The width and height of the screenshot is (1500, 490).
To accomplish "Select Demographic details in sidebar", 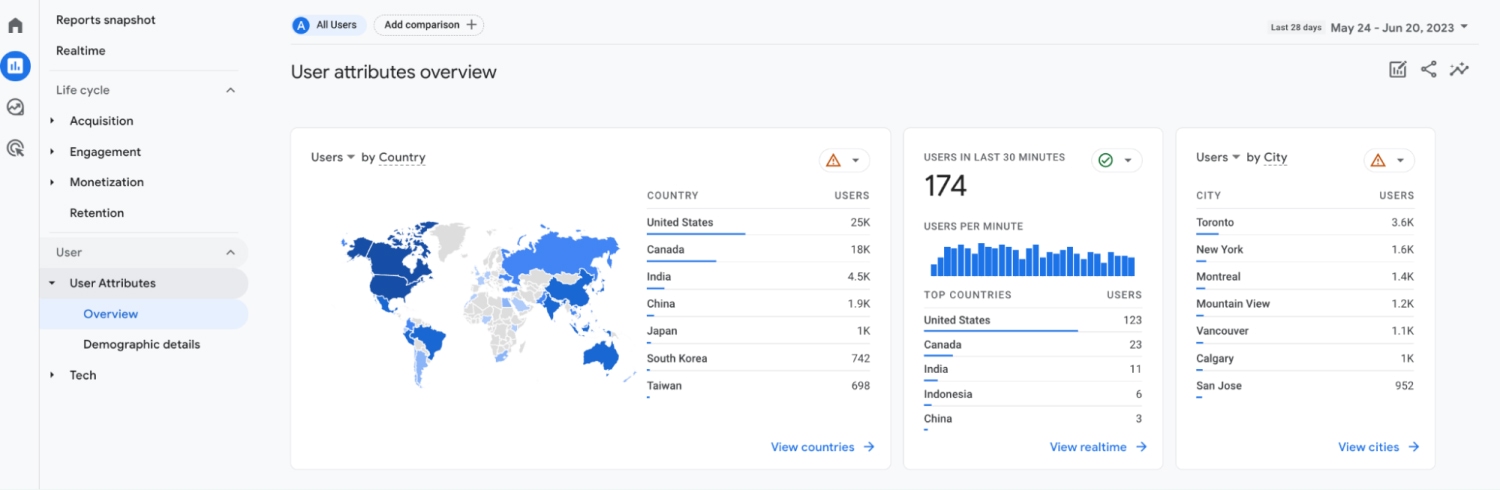I will tap(141, 344).
